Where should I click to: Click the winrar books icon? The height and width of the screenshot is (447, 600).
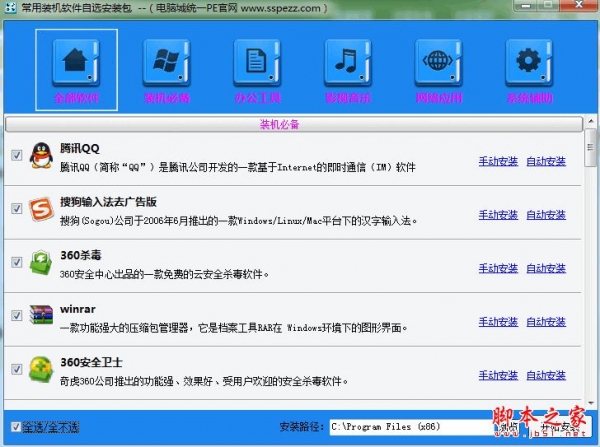tap(41, 315)
